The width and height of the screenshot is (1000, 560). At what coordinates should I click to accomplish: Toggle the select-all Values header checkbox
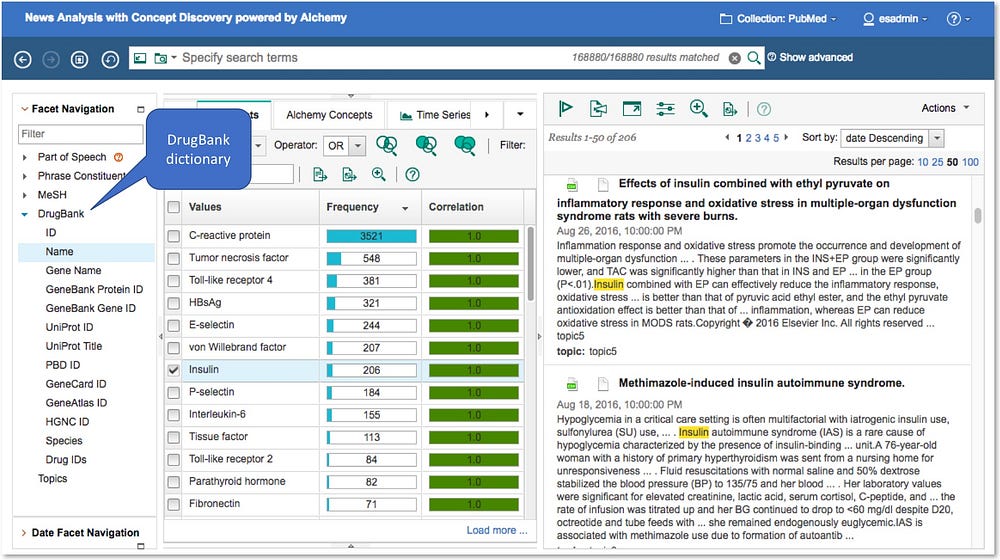click(173, 207)
